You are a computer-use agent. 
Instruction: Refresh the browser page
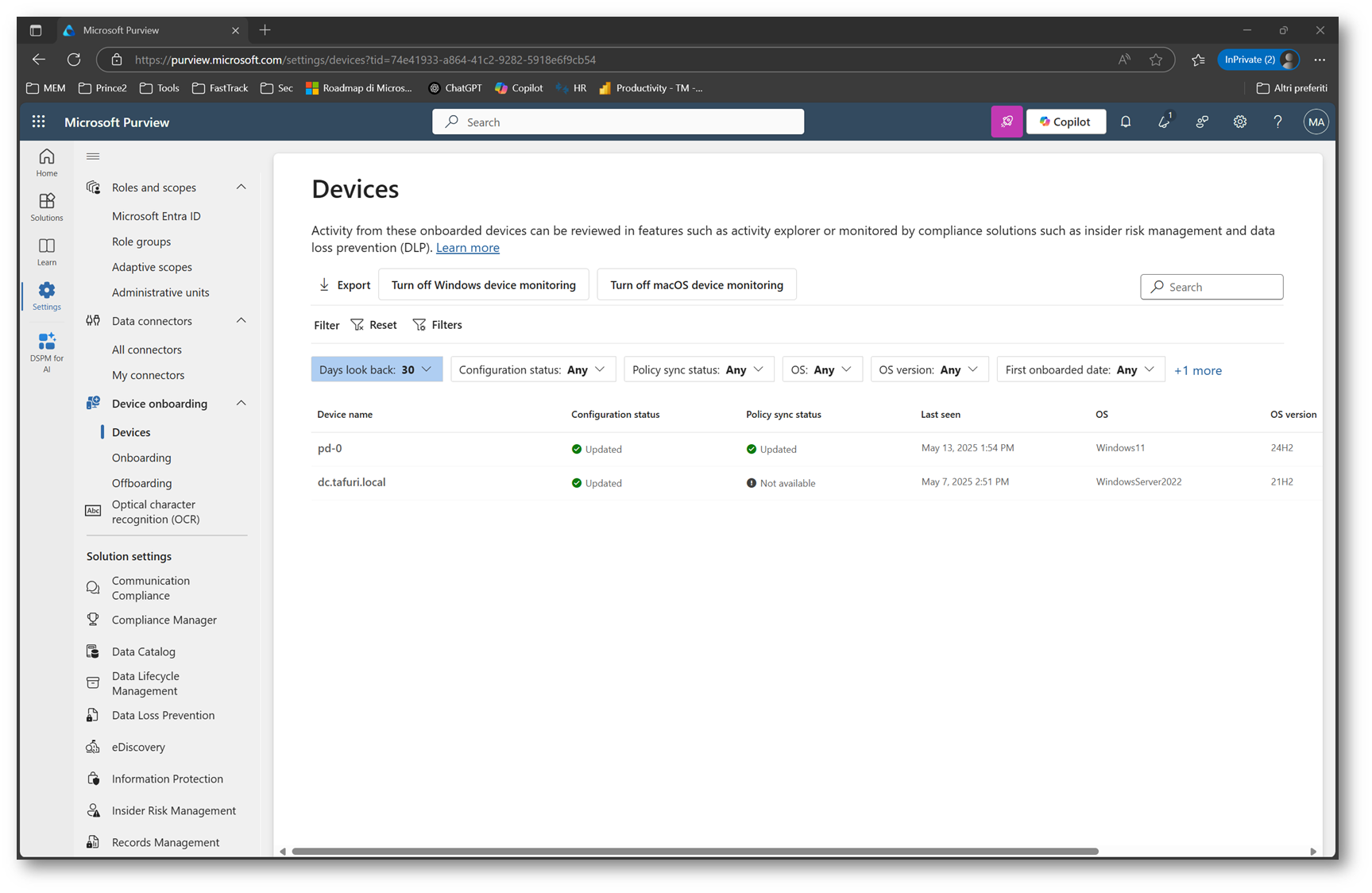tap(74, 60)
